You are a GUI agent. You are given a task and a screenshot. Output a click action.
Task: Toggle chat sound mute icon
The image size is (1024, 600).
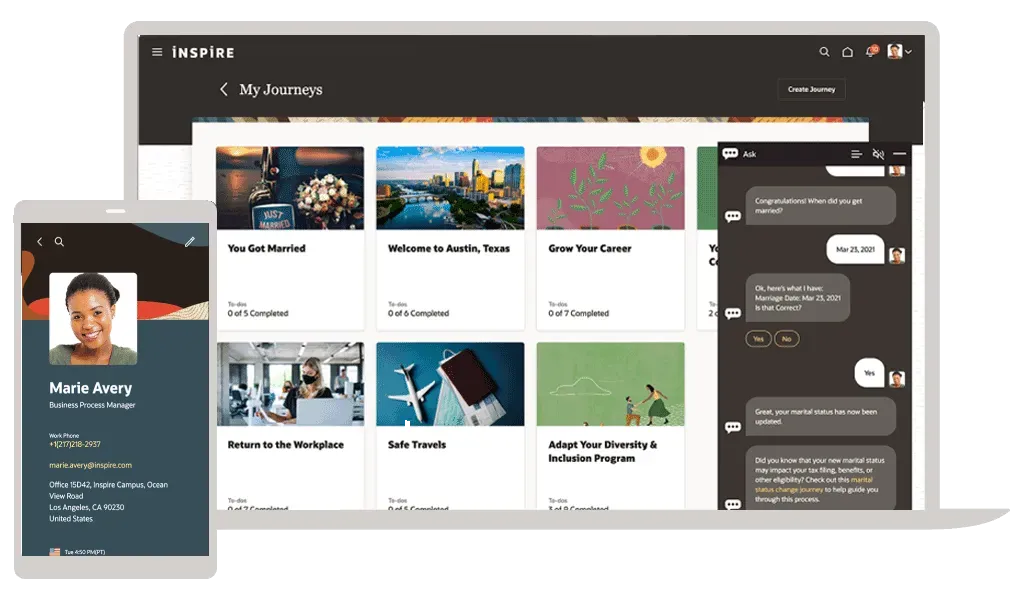point(878,154)
